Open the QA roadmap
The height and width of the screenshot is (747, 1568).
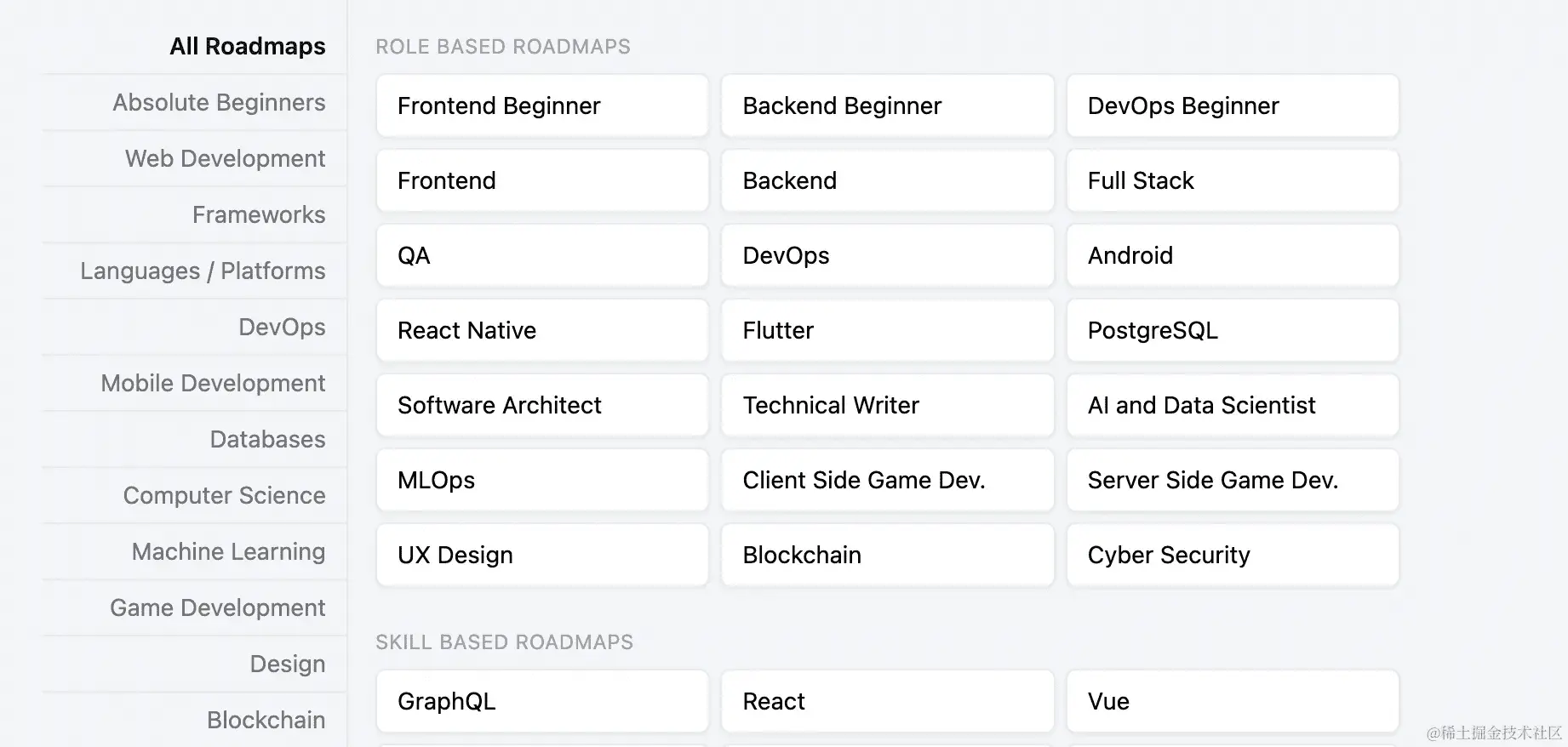click(x=542, y=255)
